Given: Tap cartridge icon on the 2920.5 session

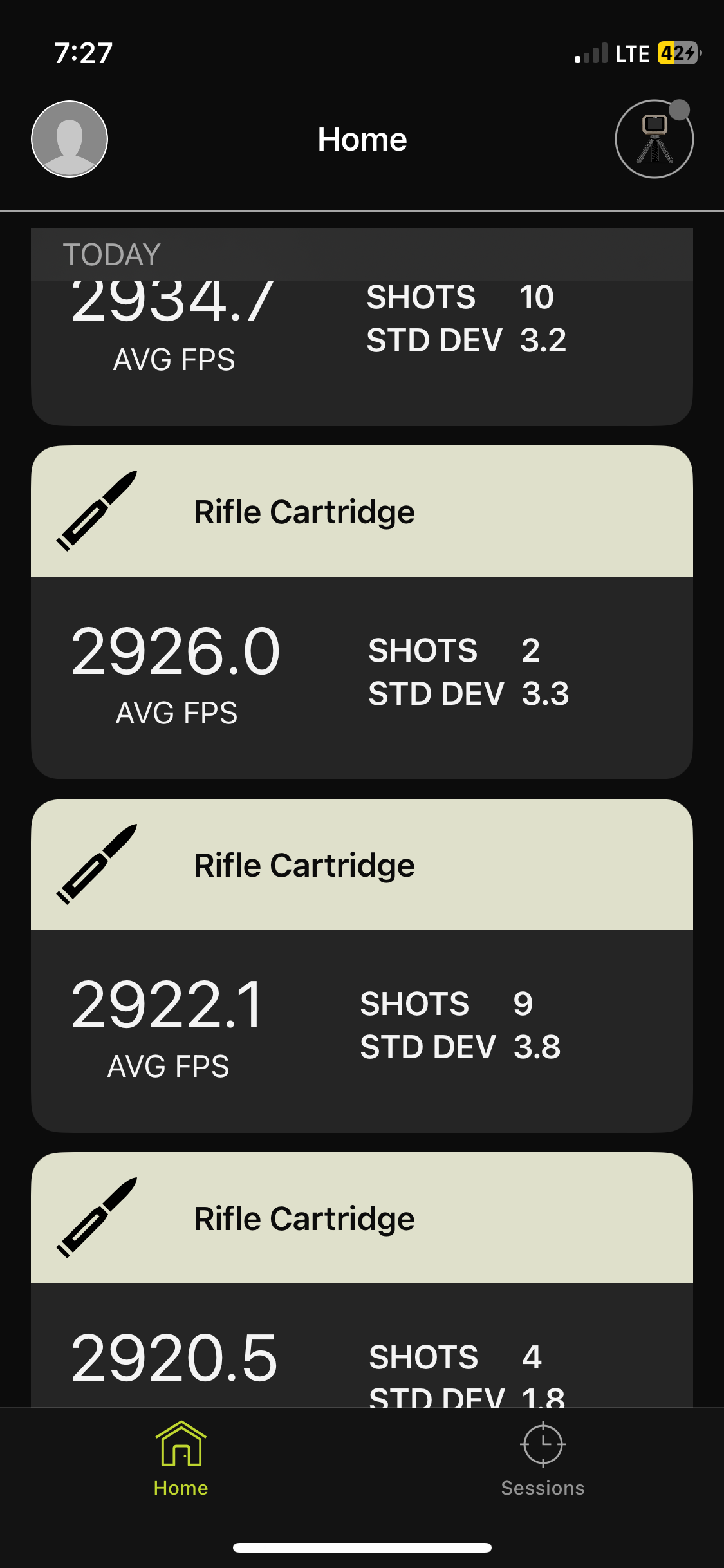Looking at the screenshot, I should [97, 1218].
